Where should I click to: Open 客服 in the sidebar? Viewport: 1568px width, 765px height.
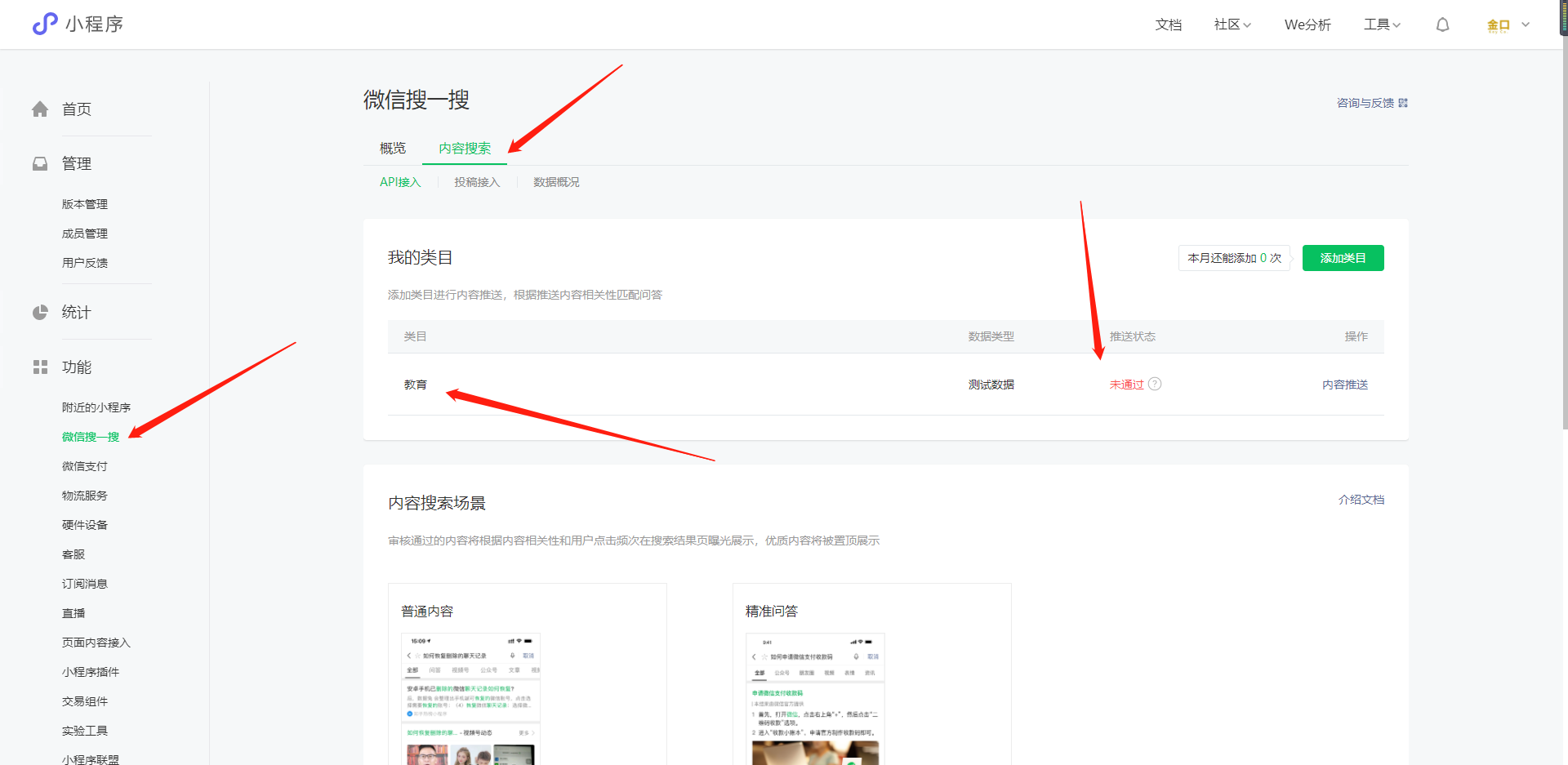pos(73,554)
